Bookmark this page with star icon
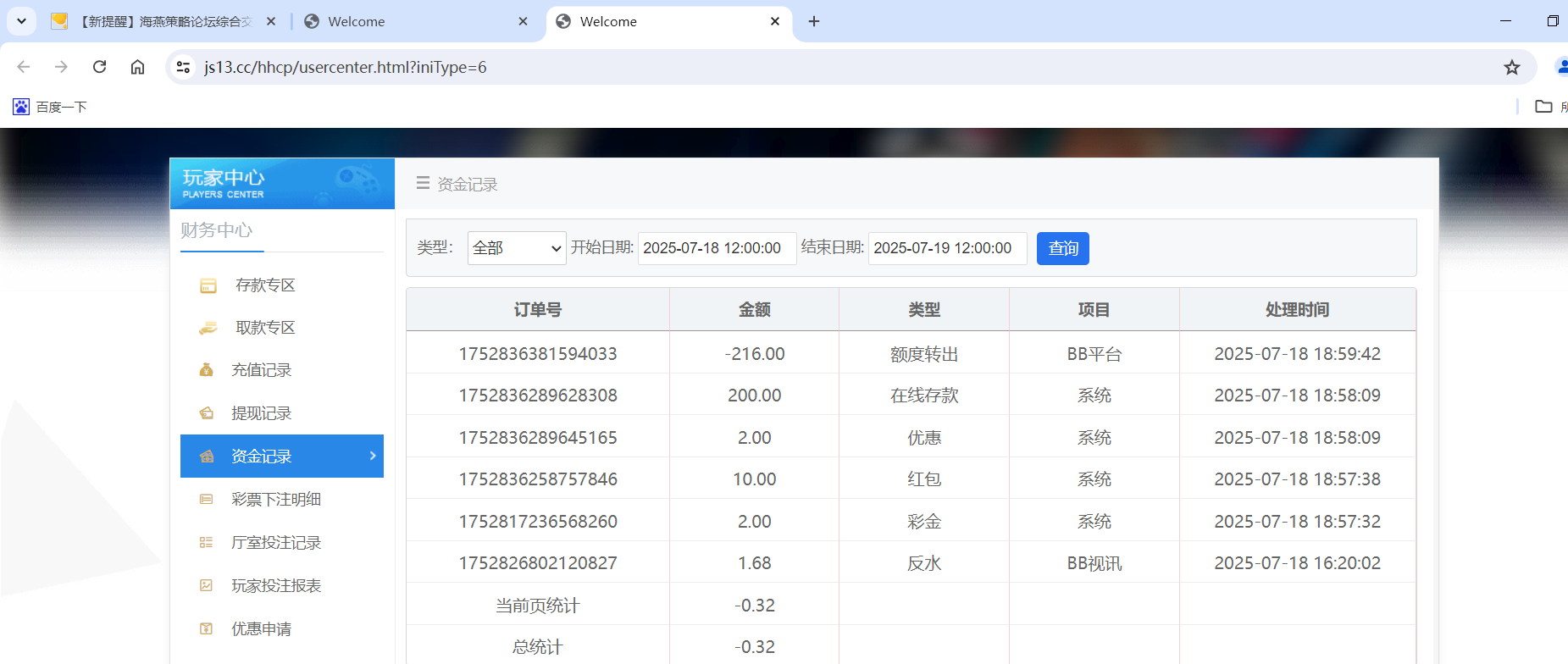Image resolution: width=1568 pixels, height=664 pixels. pos(1511,67)
